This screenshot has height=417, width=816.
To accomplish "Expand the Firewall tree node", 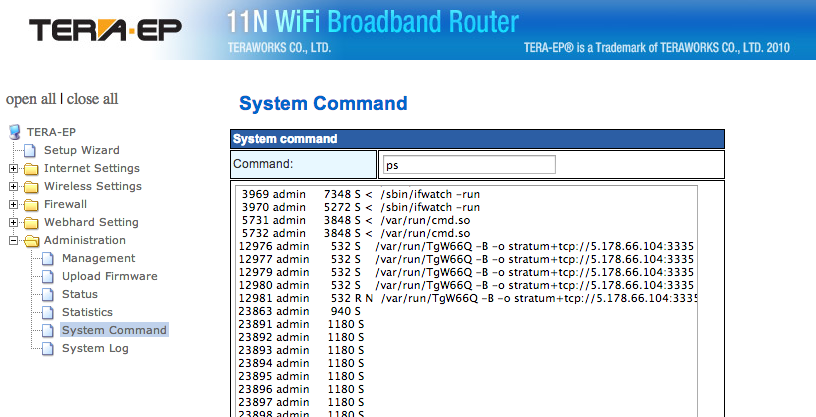I will pyautogui.click(x=14, y=205).
